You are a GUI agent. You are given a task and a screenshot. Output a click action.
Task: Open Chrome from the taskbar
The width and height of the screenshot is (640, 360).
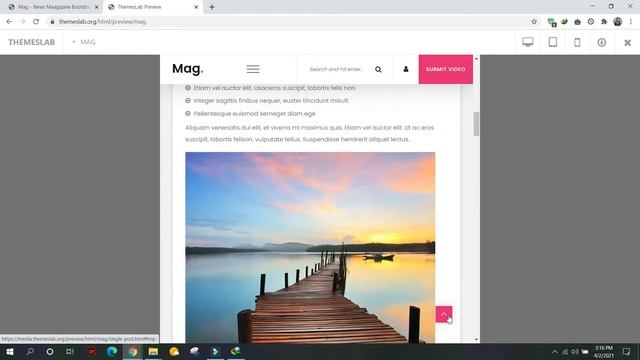(x=133, y=351)
